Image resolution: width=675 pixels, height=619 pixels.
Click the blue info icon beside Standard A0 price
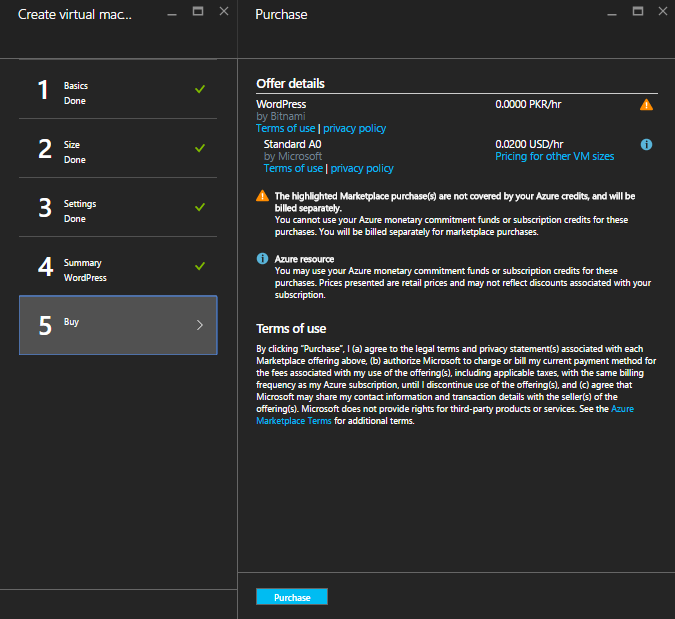pos(646,144)
